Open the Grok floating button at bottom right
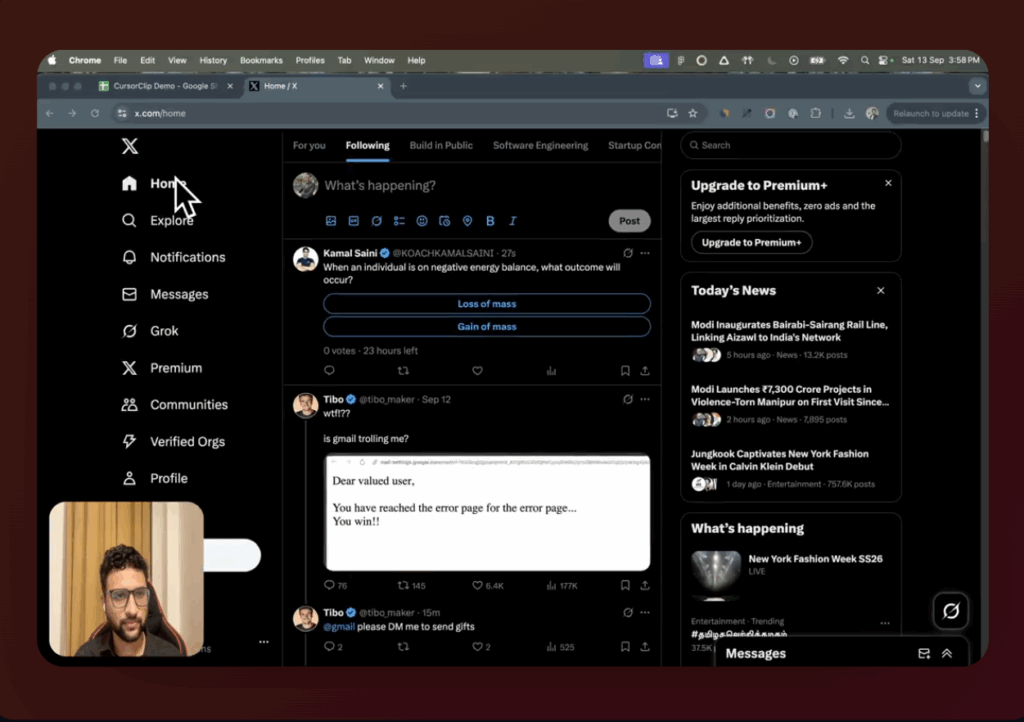Viewport: 1024px width, 722px height. (x=950, y=611)
